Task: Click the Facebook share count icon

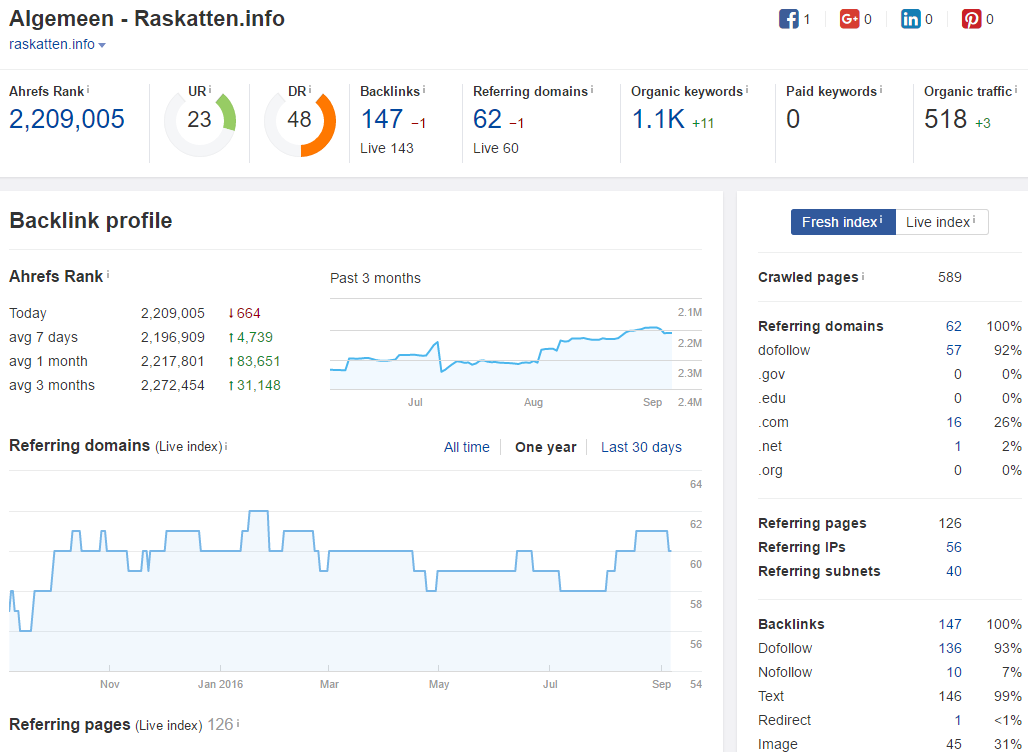Action: [x=789, y=19]
